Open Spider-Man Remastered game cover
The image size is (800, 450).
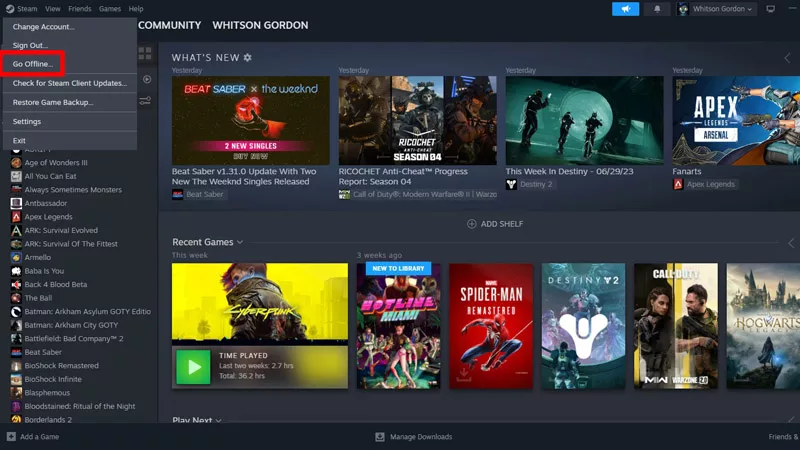[x=491, y=326]
